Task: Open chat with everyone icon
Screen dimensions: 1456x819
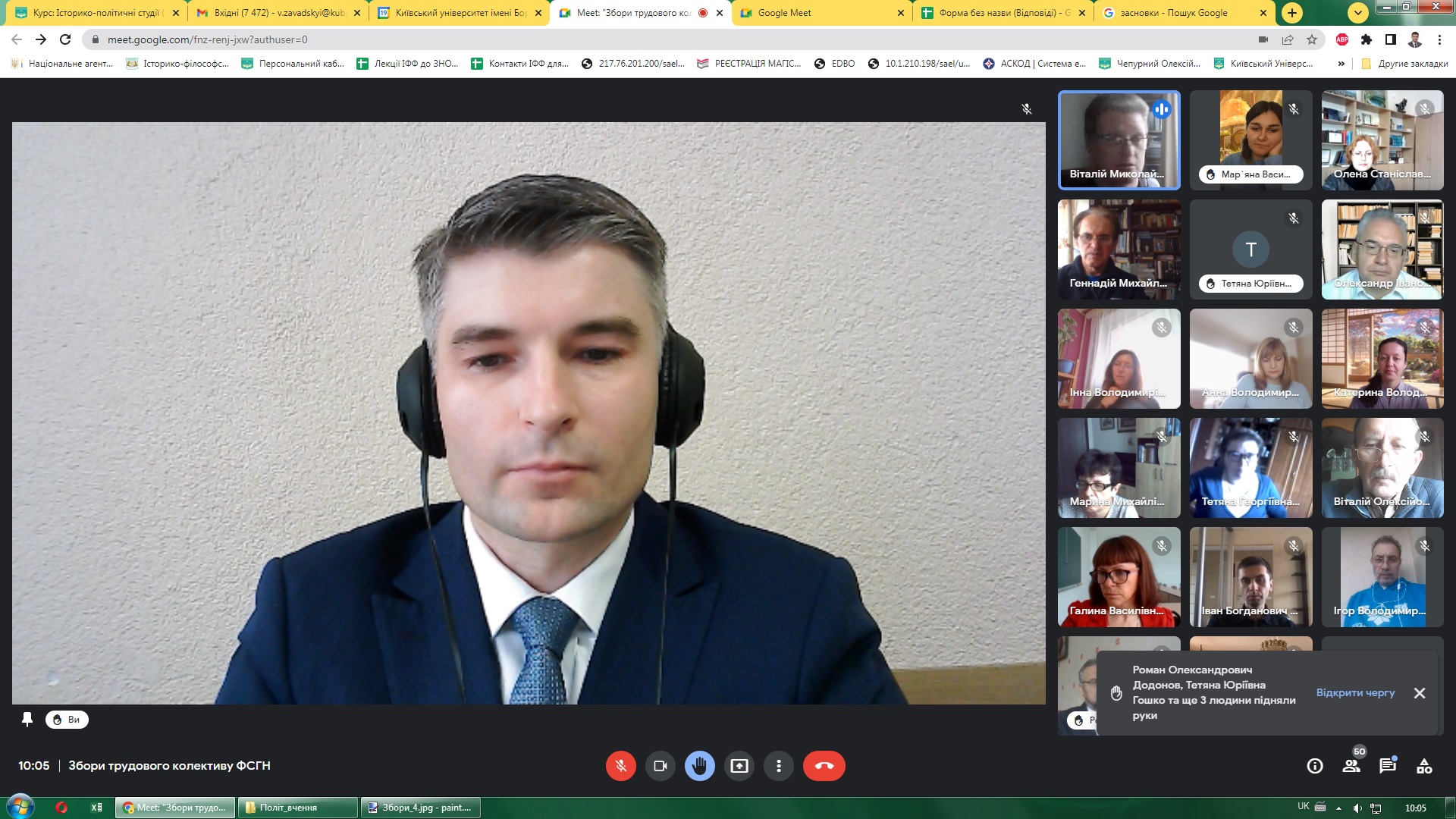Action: coord(1388,766)
